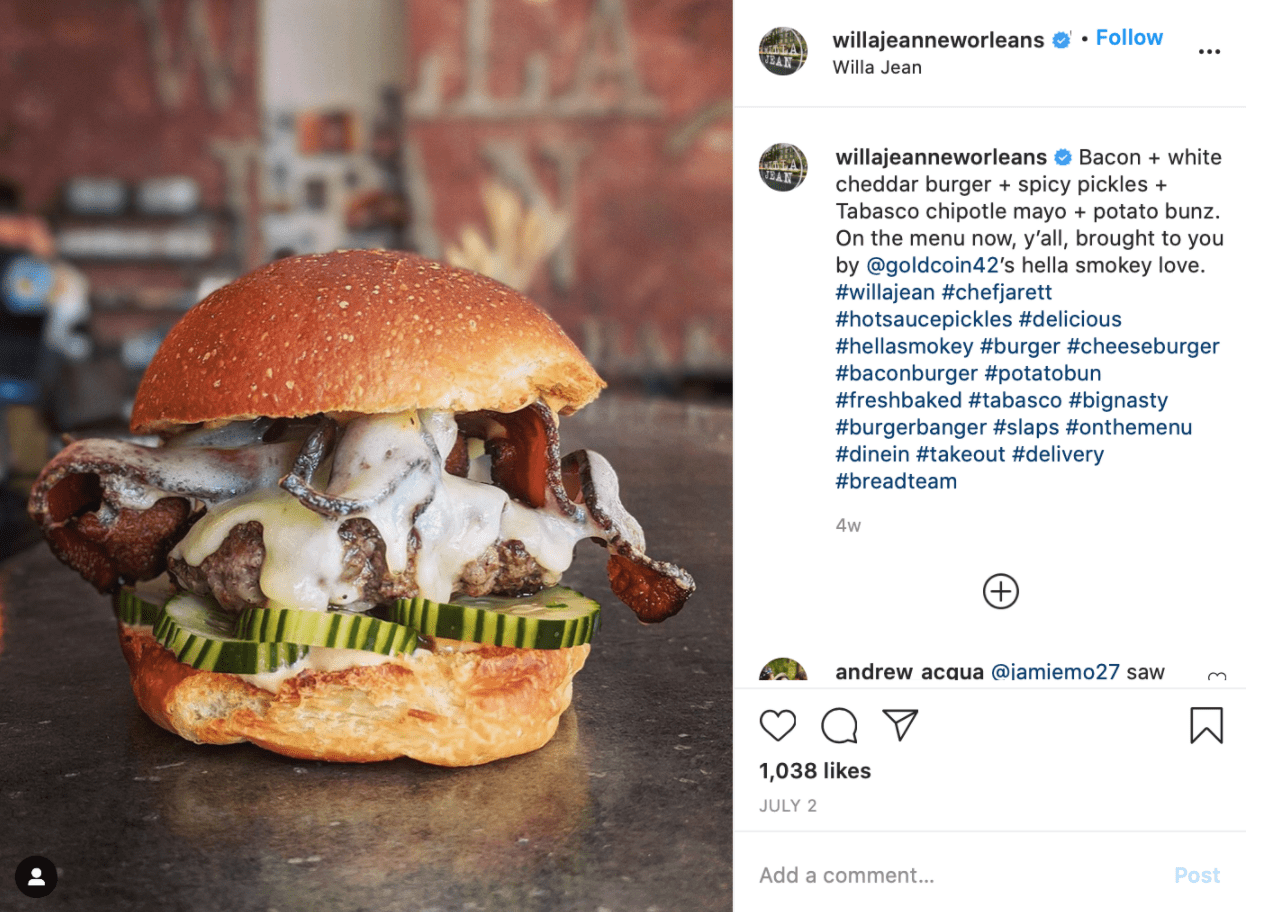Open andrew acqua's profile picture
Screen dimensions: 1264x912
(x=783, y=671)
